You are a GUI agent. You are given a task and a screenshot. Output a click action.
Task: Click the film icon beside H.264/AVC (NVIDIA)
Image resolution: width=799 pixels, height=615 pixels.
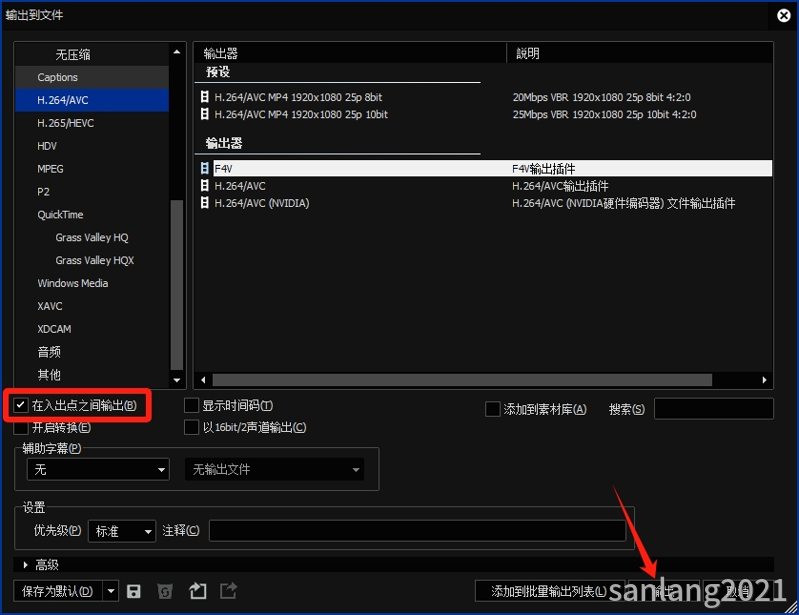pyautogui.click(x=205, y=203)
